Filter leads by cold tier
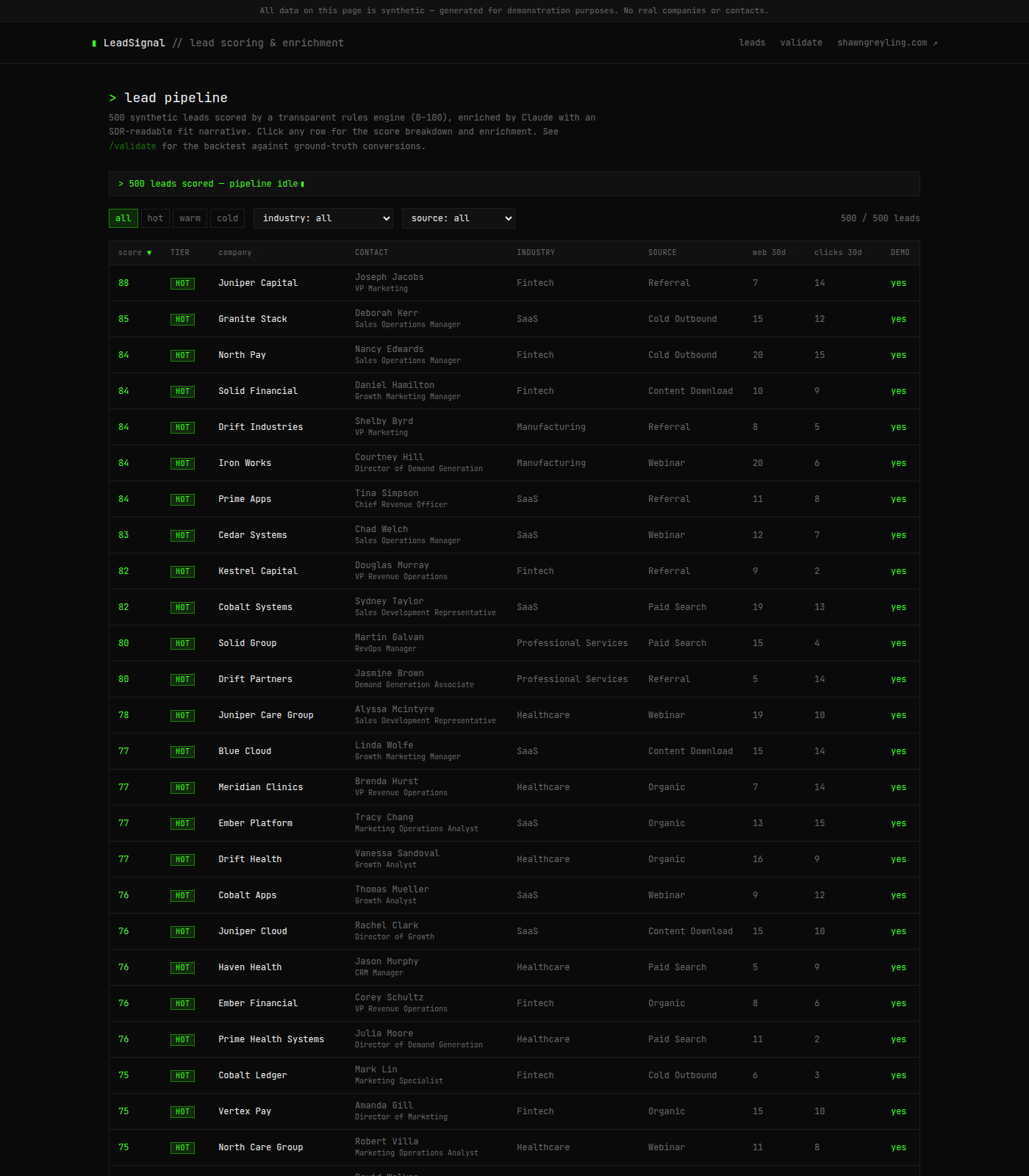This screenshot has width=1029, height=1176. coord(227,218)
